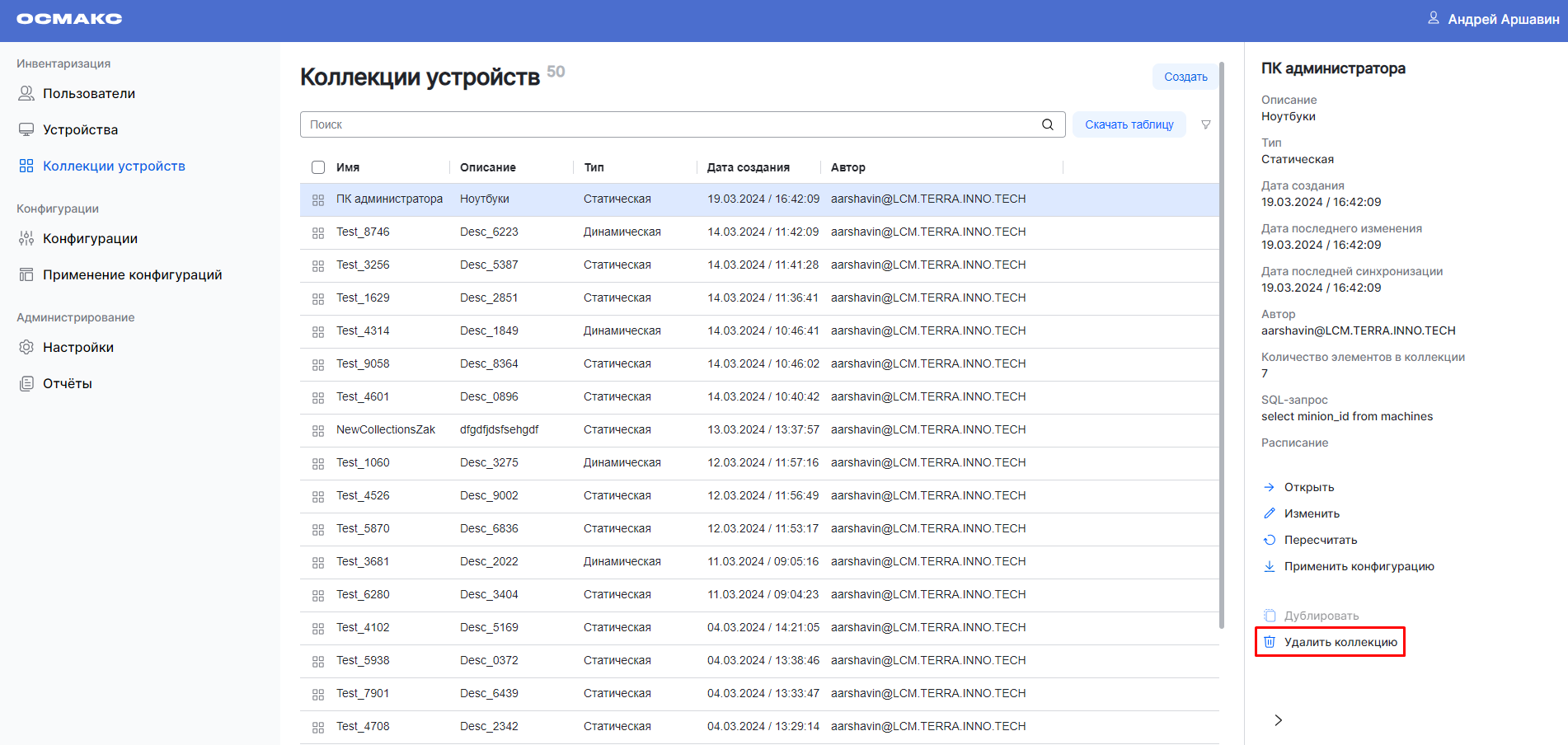
Task: Click into the Поиск search field
Action: (668, 124)
